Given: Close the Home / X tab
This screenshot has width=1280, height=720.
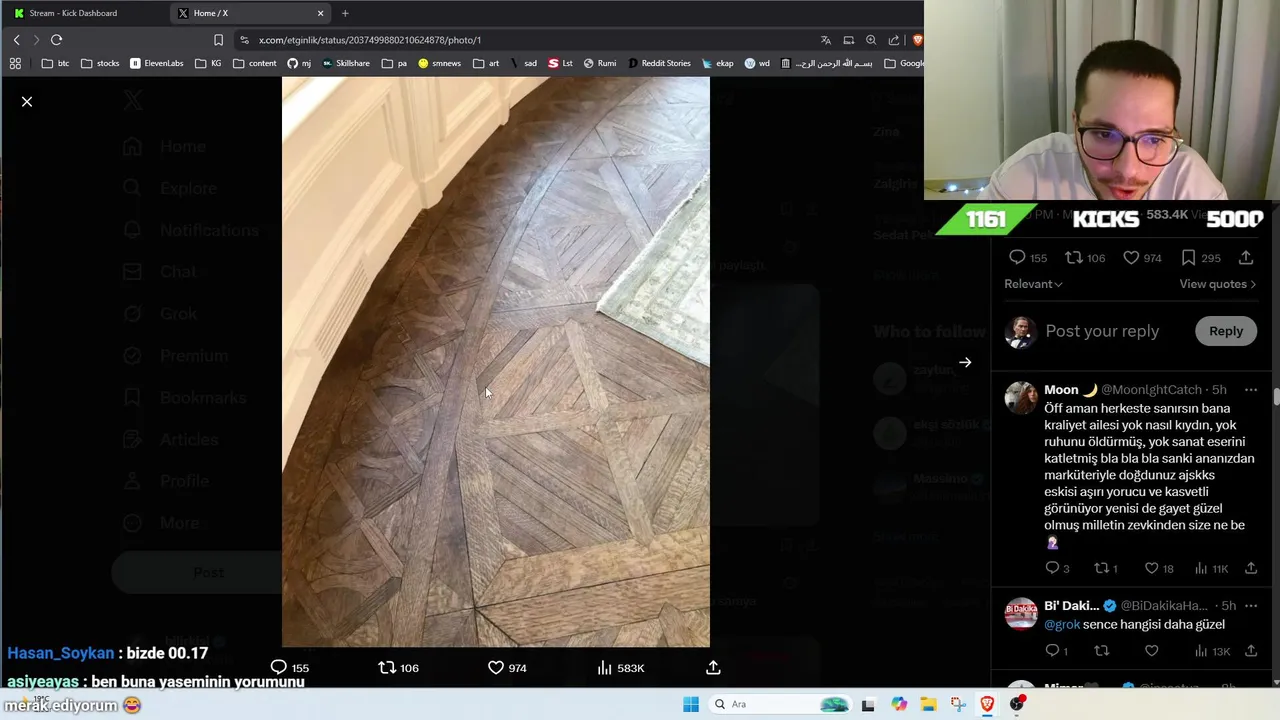Looking at the screenshot, I should click(x=320, y=13).
